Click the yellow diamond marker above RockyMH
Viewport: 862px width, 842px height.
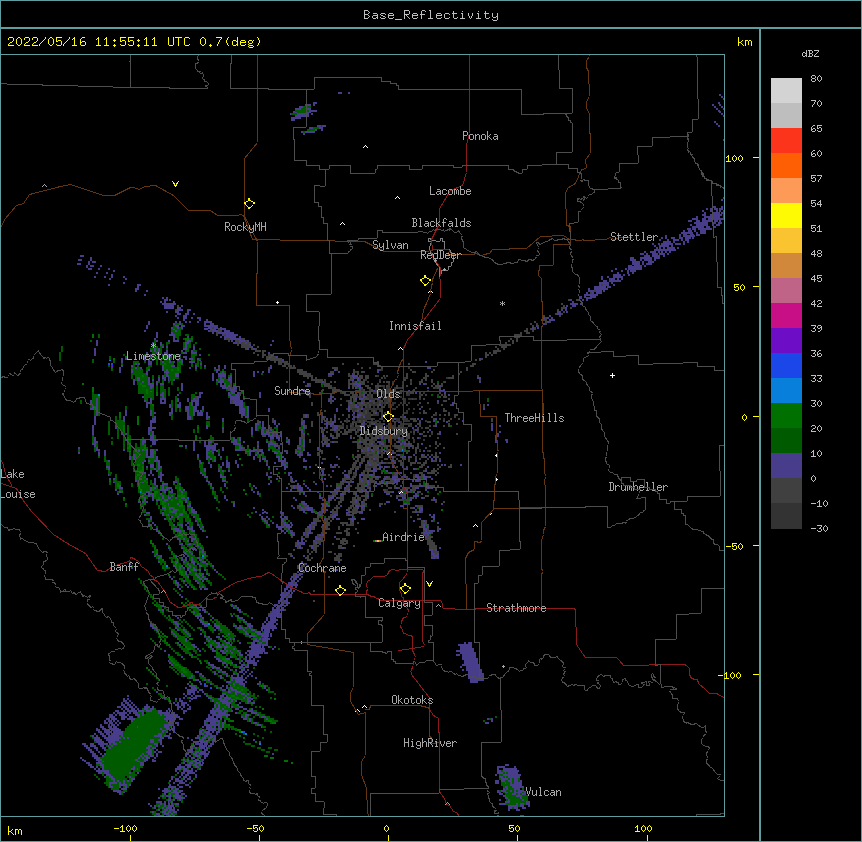249,204
